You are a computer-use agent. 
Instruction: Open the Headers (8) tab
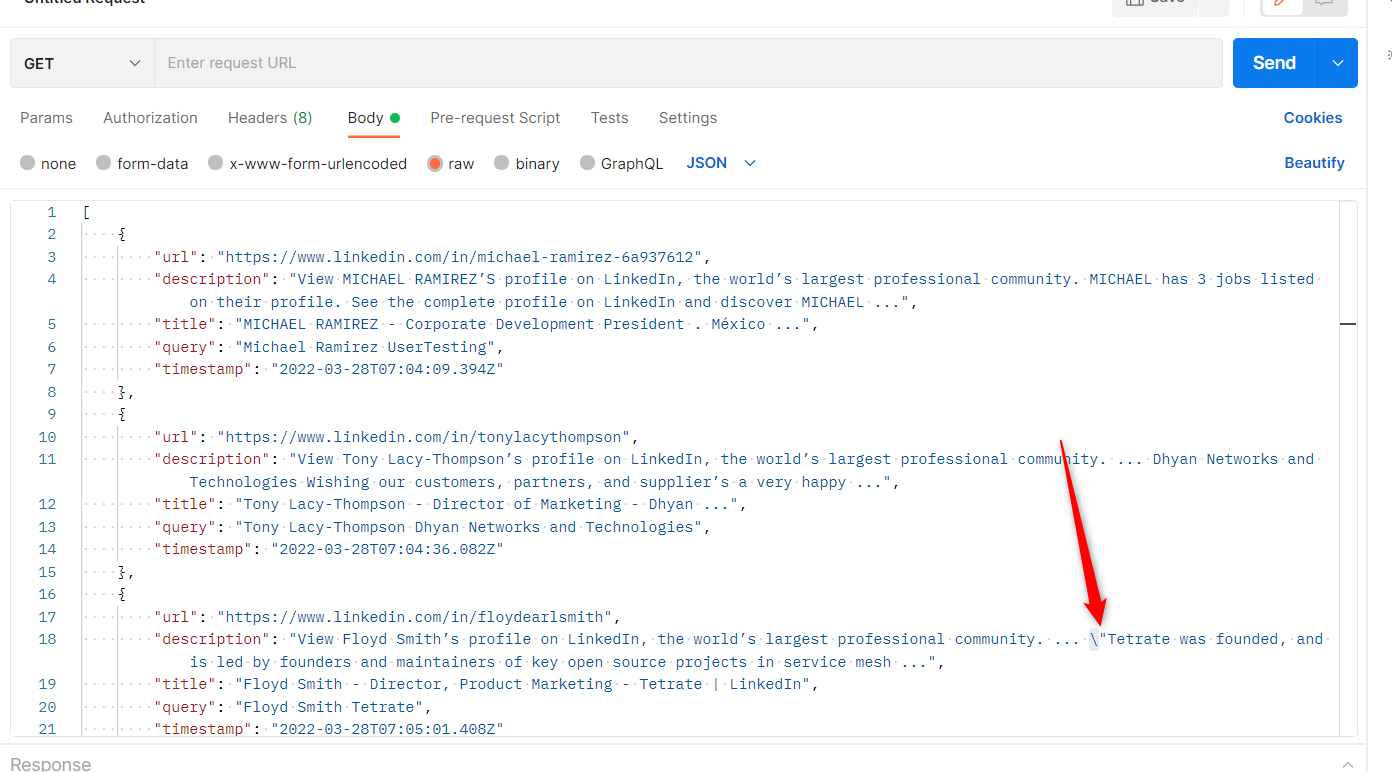[x=270, y=118]
